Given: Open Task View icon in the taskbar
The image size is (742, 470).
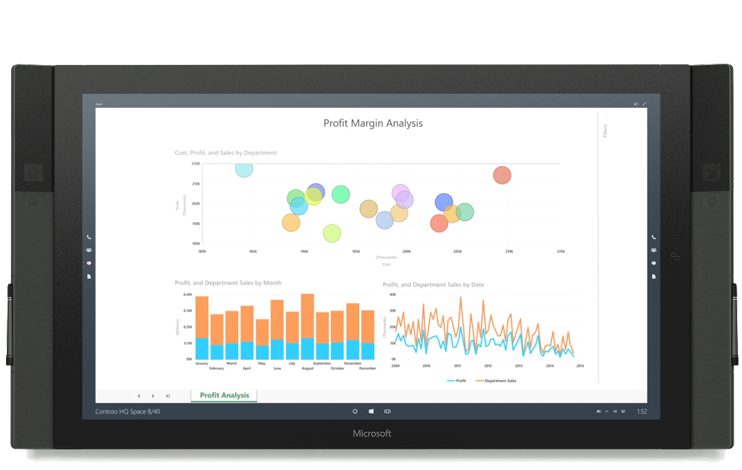Looking at the screenshot, I should click(387, 411).
